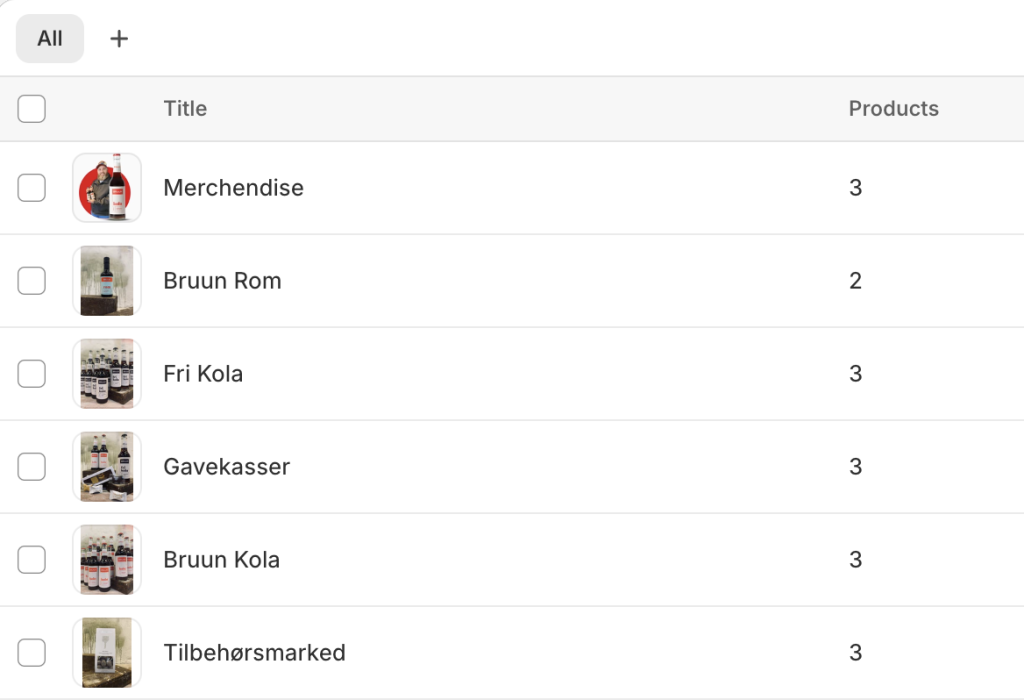Open the Gavekasser collection title
1024x700 pixels.
click(227, 467)
